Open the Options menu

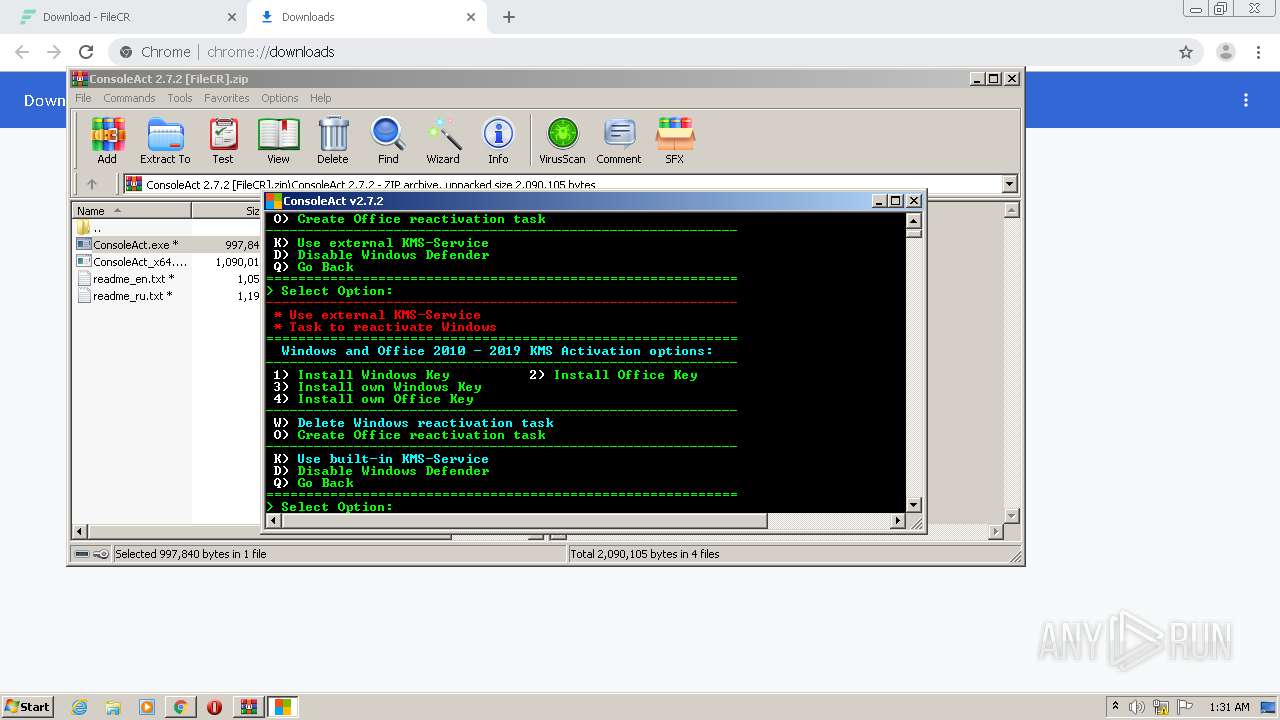pos(280,98)
